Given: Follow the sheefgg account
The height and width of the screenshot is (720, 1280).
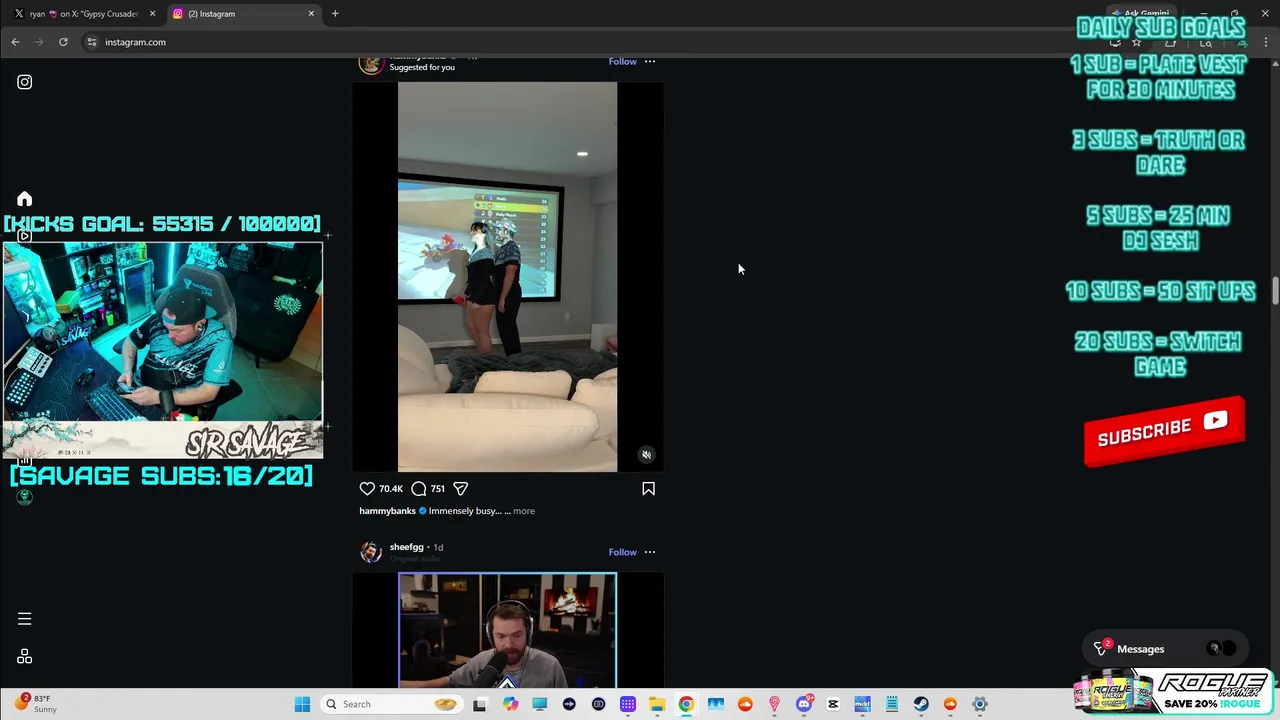Looking at the screenshot, I should 622,552.
